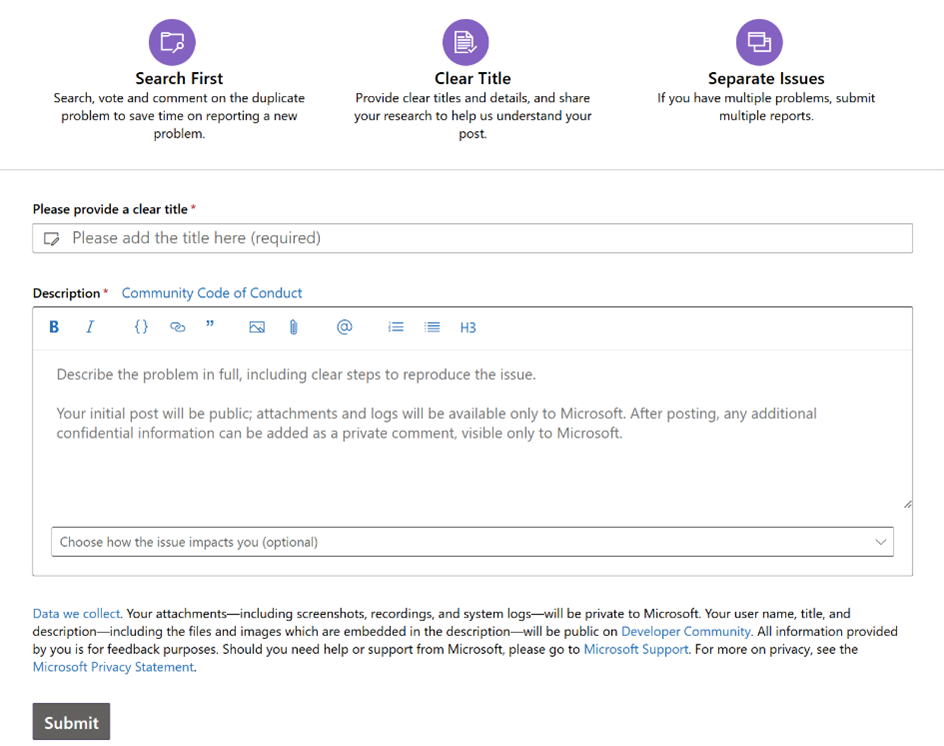Open the Data we collect link
This screenshot has height=746, width=944.
click(76, 614)
